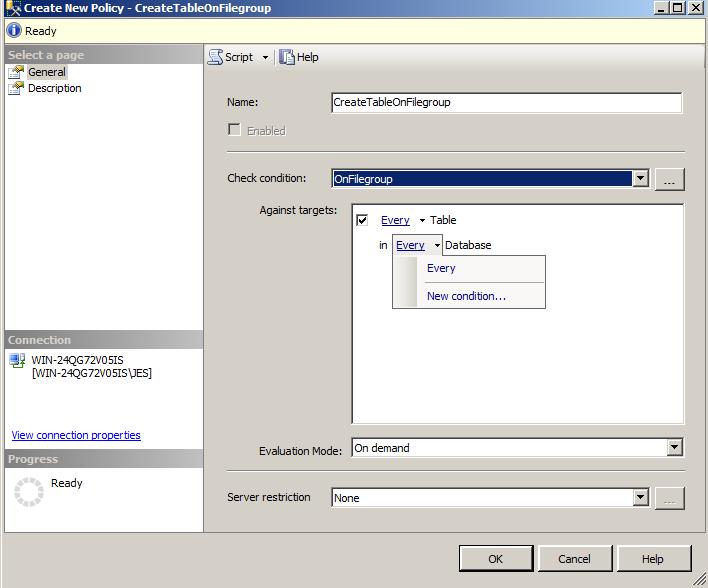The width and height of the screenshot is (708, 588).
Task: Click the Ready info icon in status bar
Action: pyautogui.click(x=14, y=31)
